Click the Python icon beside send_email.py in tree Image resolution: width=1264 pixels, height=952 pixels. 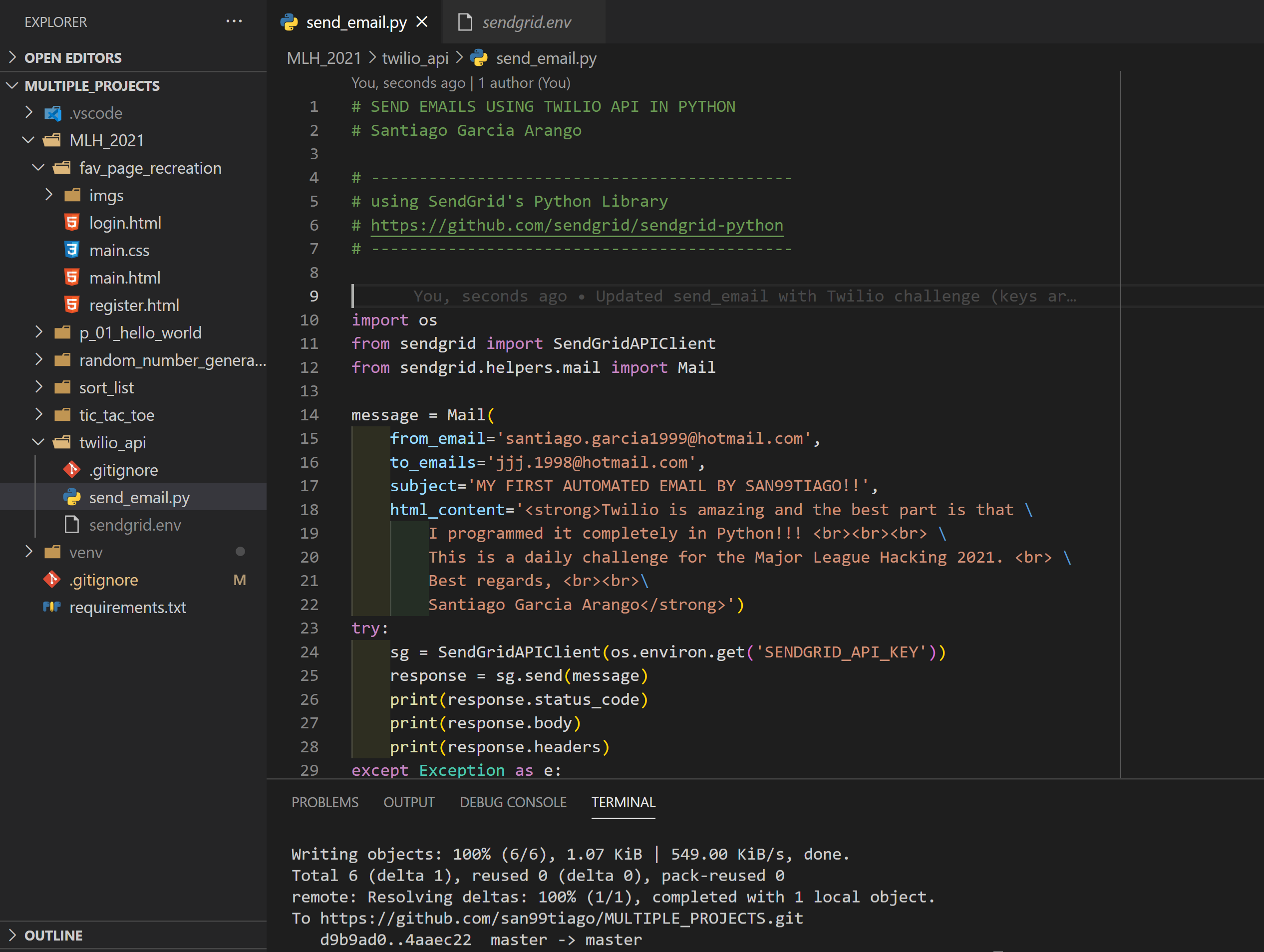tap(72, 497)
